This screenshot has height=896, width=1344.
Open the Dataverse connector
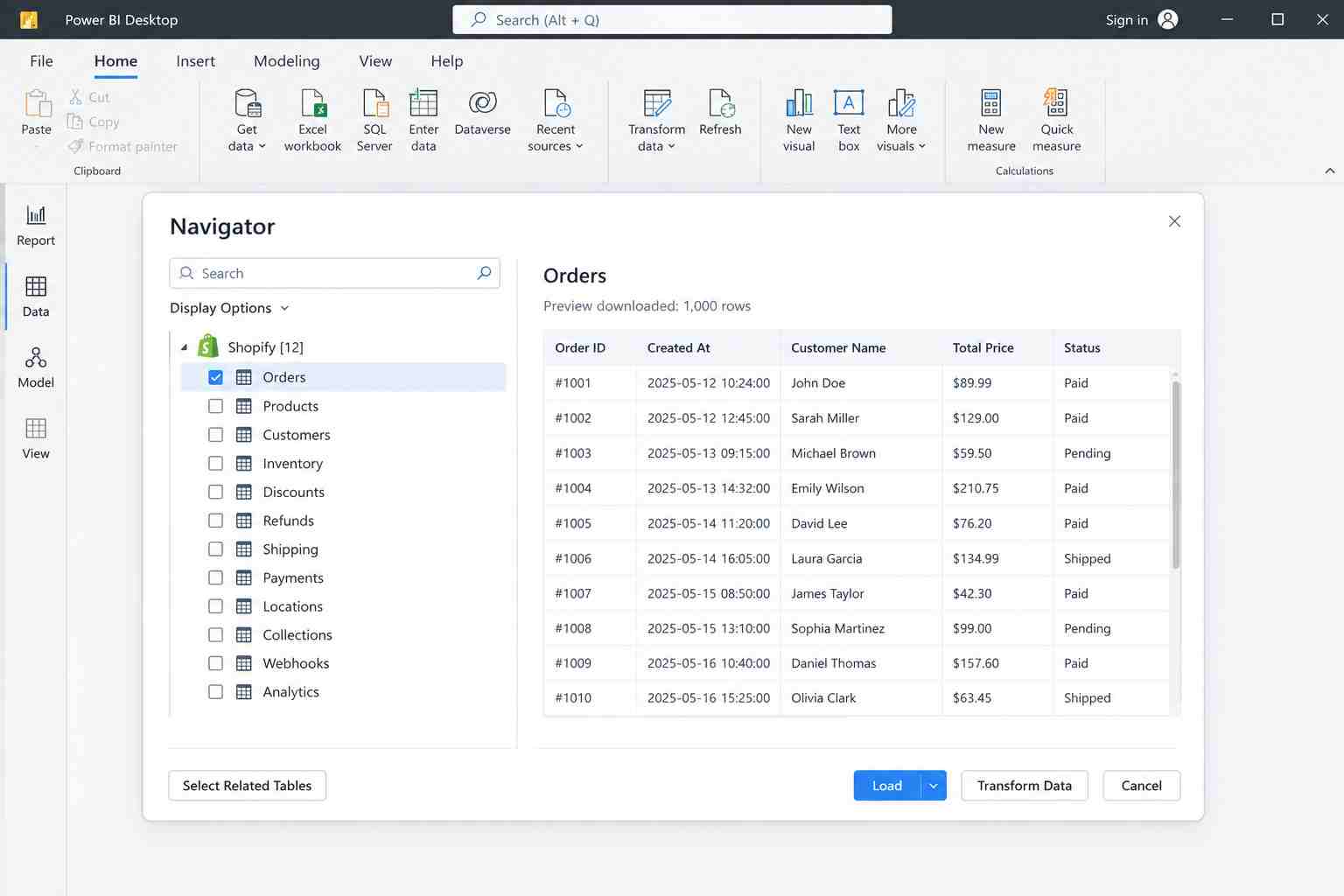click(482, 112)
